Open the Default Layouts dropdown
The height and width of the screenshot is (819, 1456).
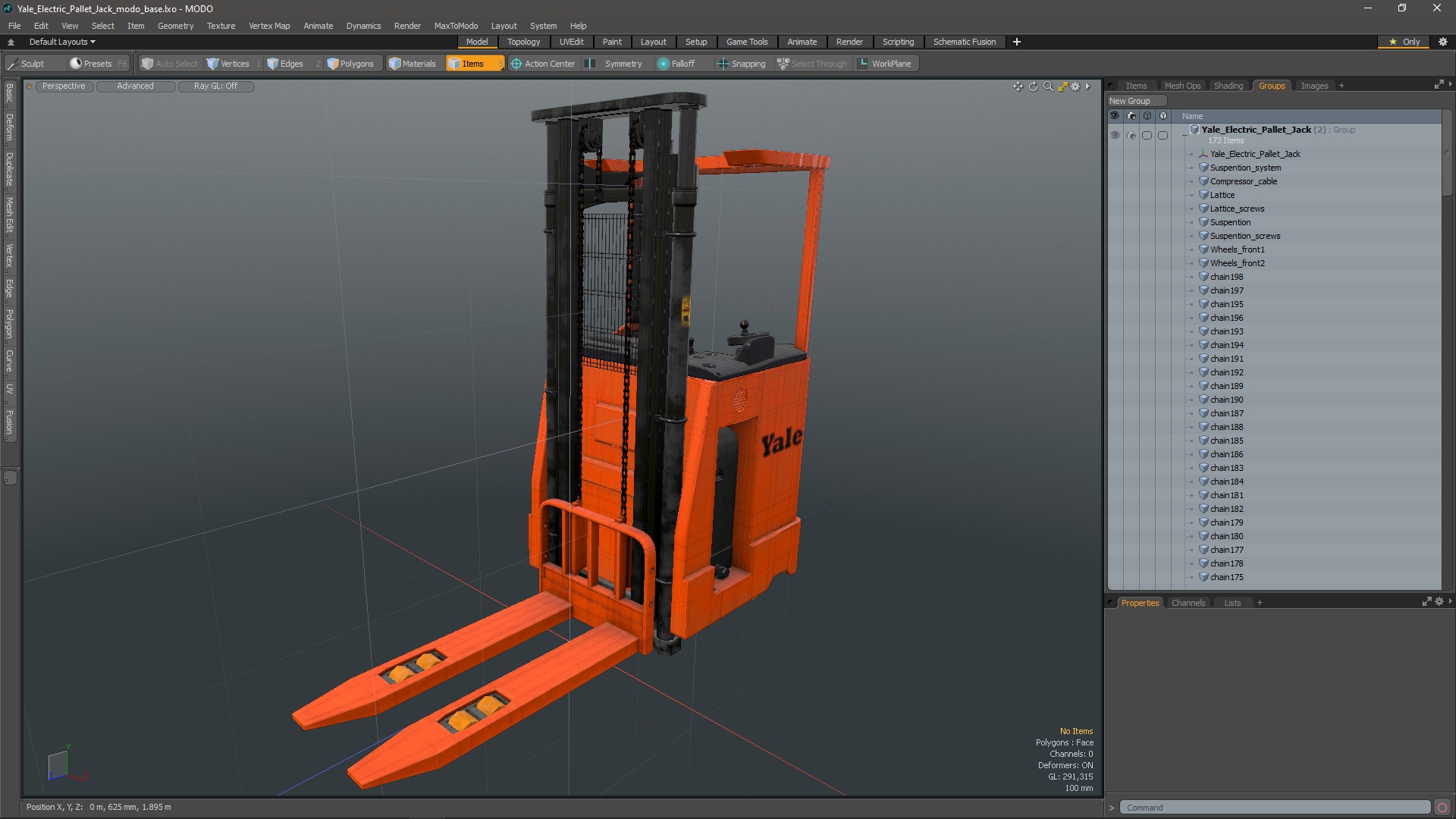pos(62,42)
